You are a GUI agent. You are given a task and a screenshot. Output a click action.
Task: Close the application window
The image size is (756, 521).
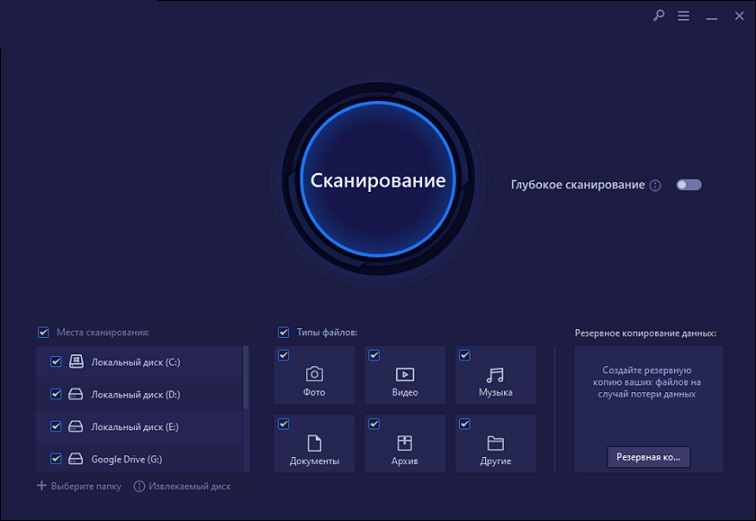739,16
